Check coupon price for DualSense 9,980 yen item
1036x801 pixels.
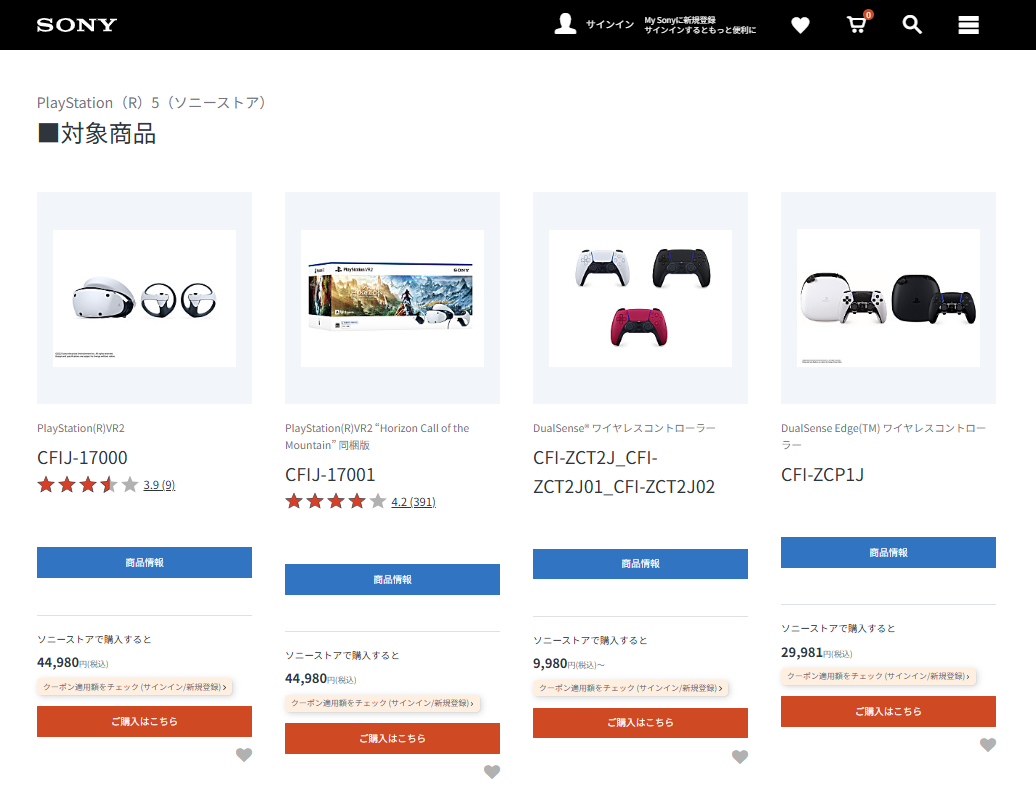click(630, 688)
